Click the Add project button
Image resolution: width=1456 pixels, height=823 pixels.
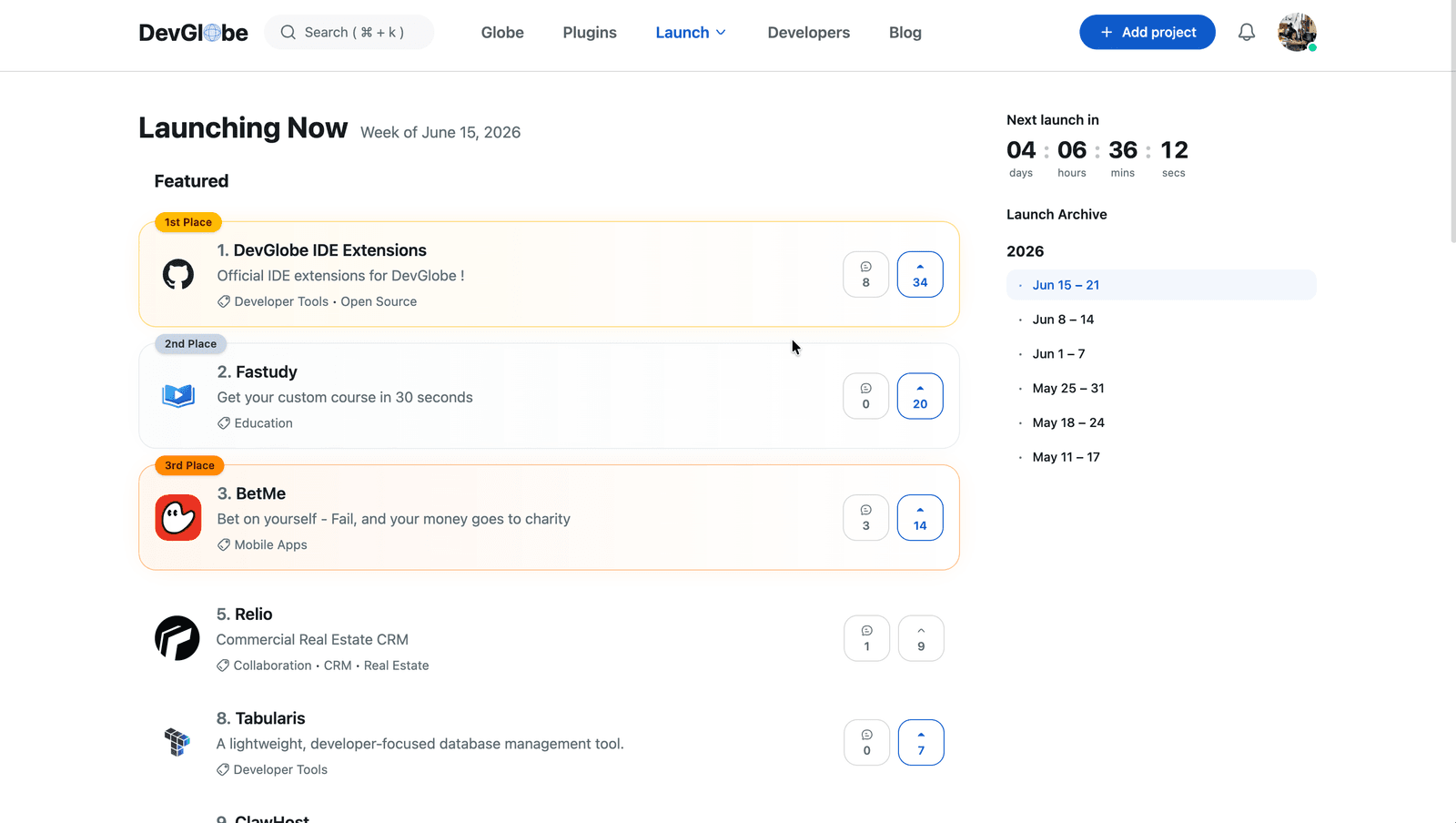click(x=1148, y=32)
